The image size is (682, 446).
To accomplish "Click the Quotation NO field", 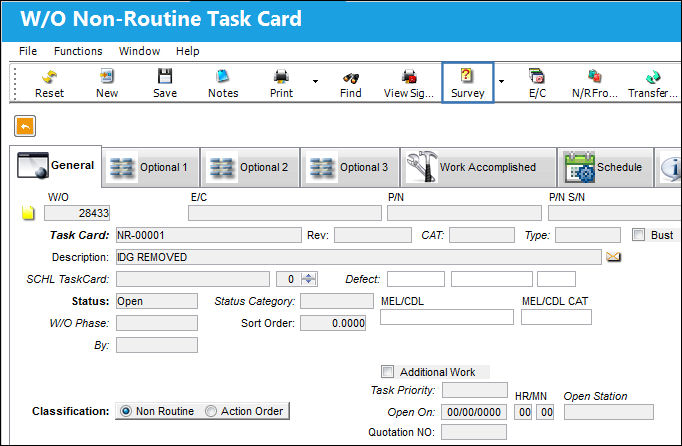I will coord(474,432).
